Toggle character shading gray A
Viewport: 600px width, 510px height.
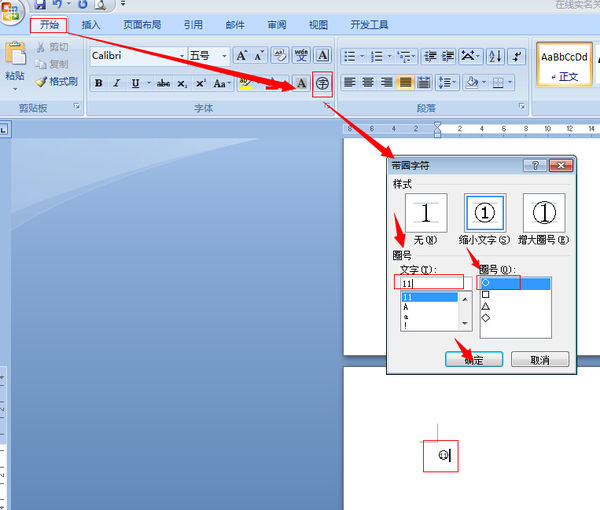(x=301, y=83)
